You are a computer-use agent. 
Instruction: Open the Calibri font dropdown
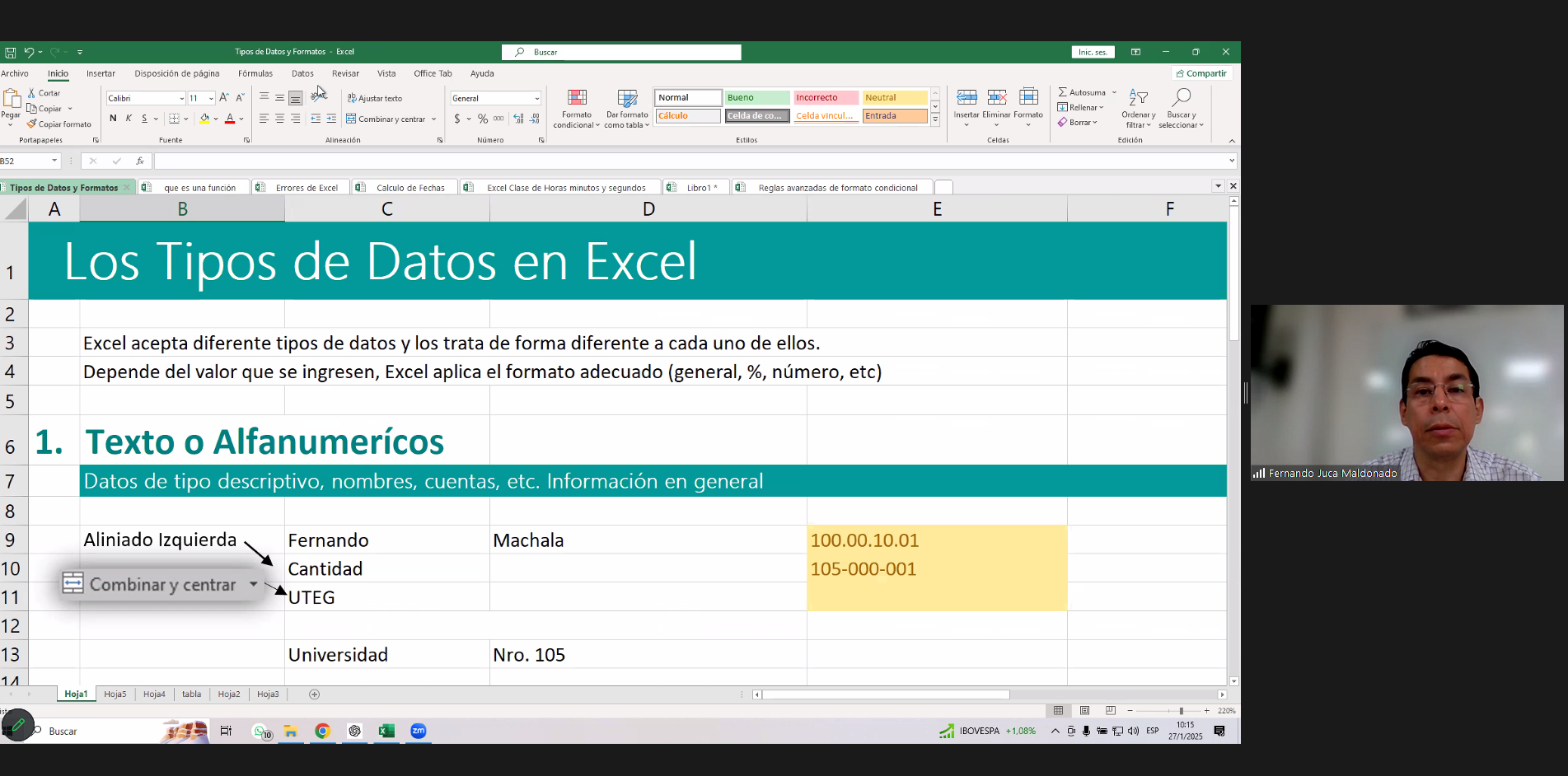point(180,98)
